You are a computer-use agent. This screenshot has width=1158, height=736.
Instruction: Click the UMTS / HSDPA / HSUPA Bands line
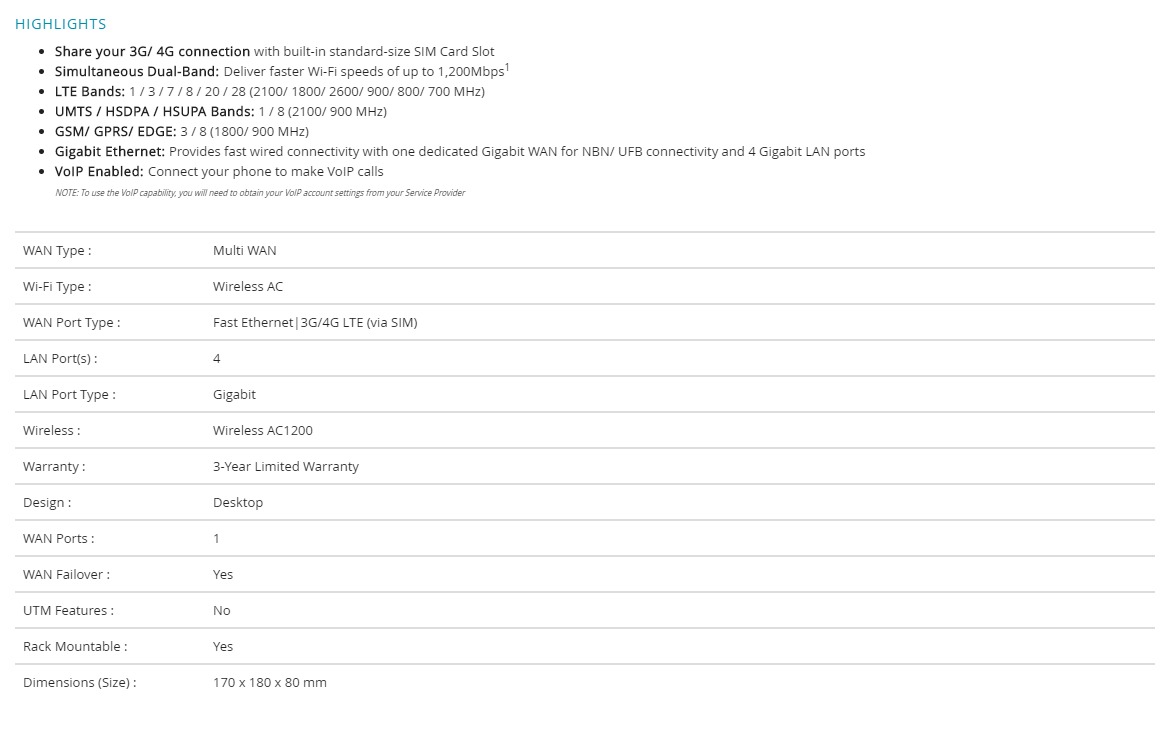(x=220, y=112)
